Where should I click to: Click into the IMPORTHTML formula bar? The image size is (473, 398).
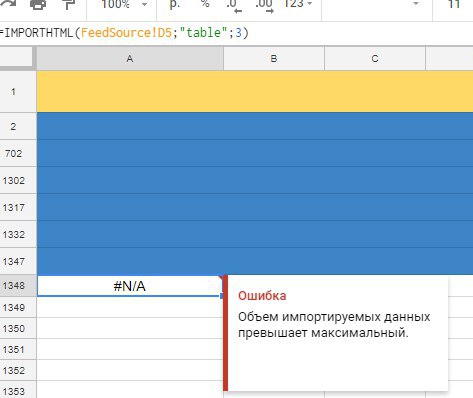click(x=237, y=33)
